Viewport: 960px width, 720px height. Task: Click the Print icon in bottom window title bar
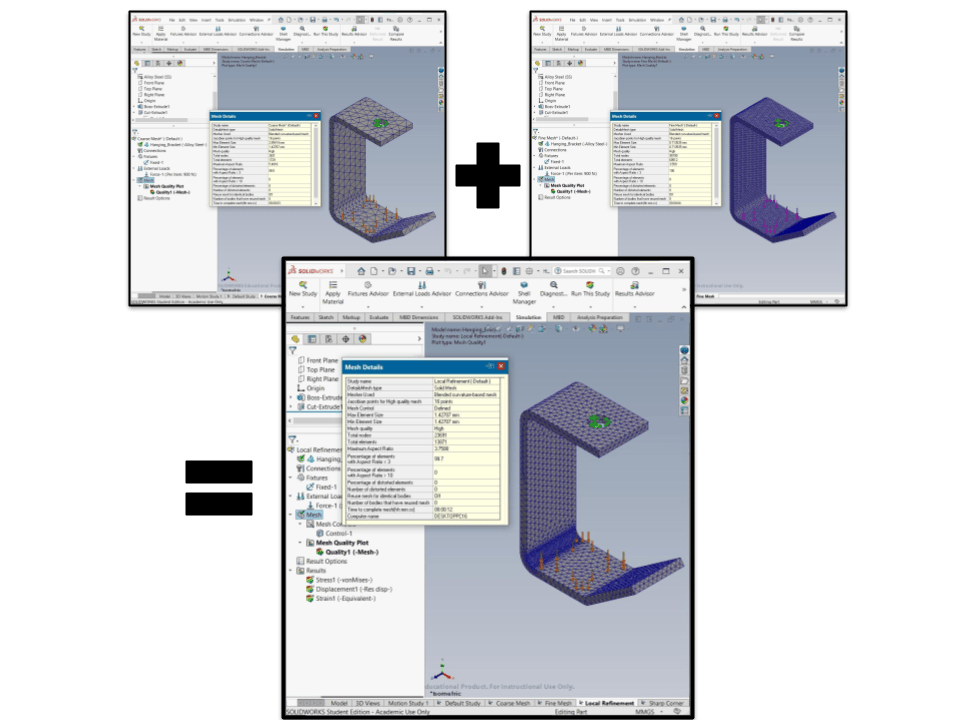click(x=430, y=271)
